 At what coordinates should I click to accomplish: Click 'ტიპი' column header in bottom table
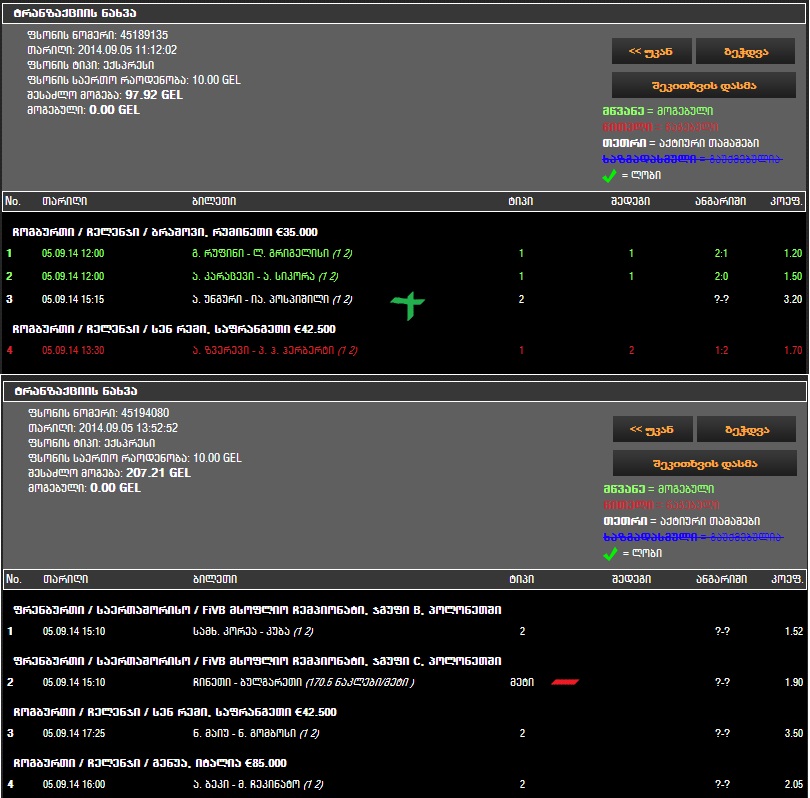(x=522, y=579)
